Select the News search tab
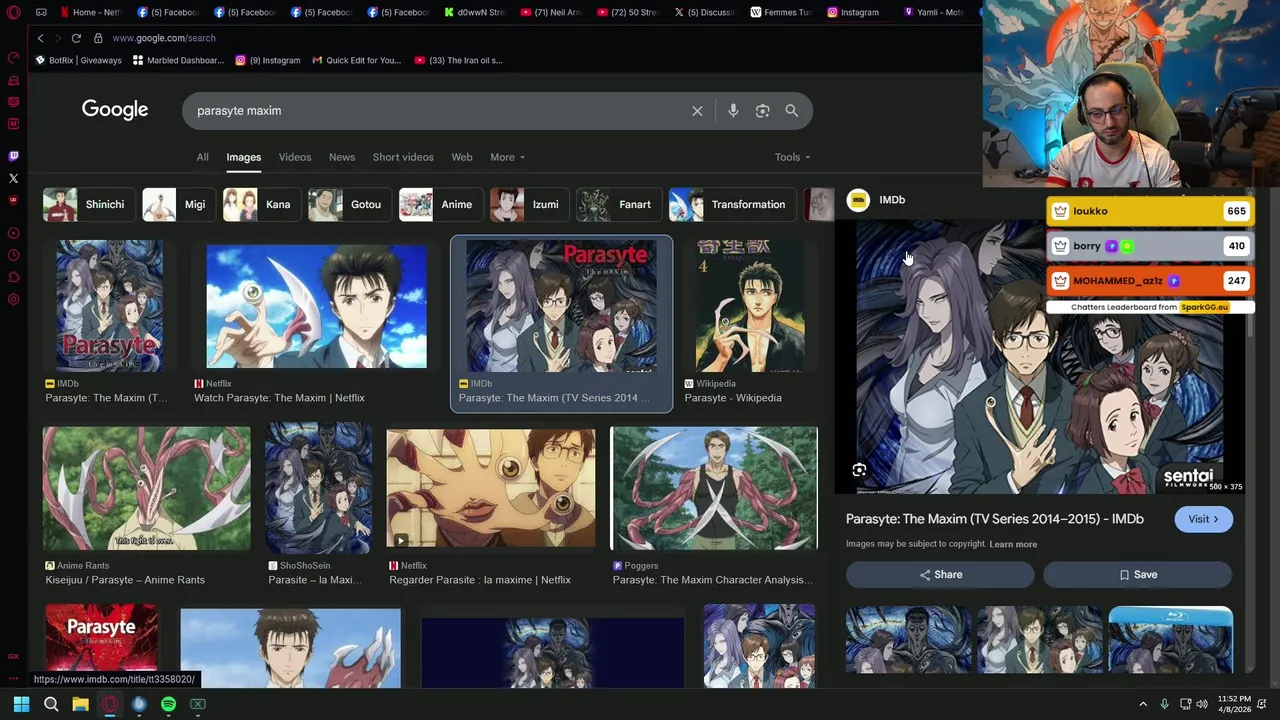 click(342, 157)
